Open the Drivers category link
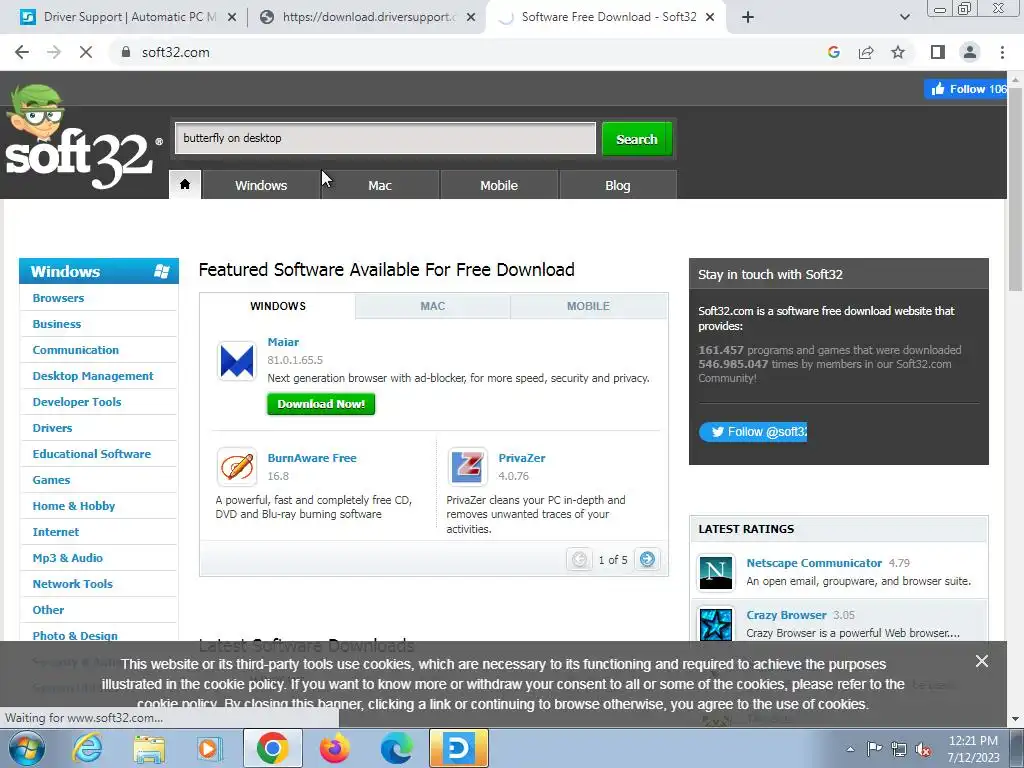This screenshot has width=1024, height=768. [52, 428]
